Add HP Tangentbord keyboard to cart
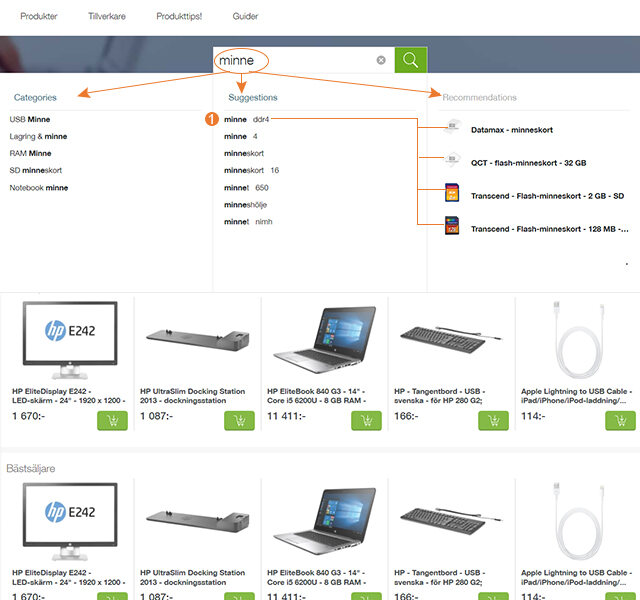 click(x=495, y=420)
